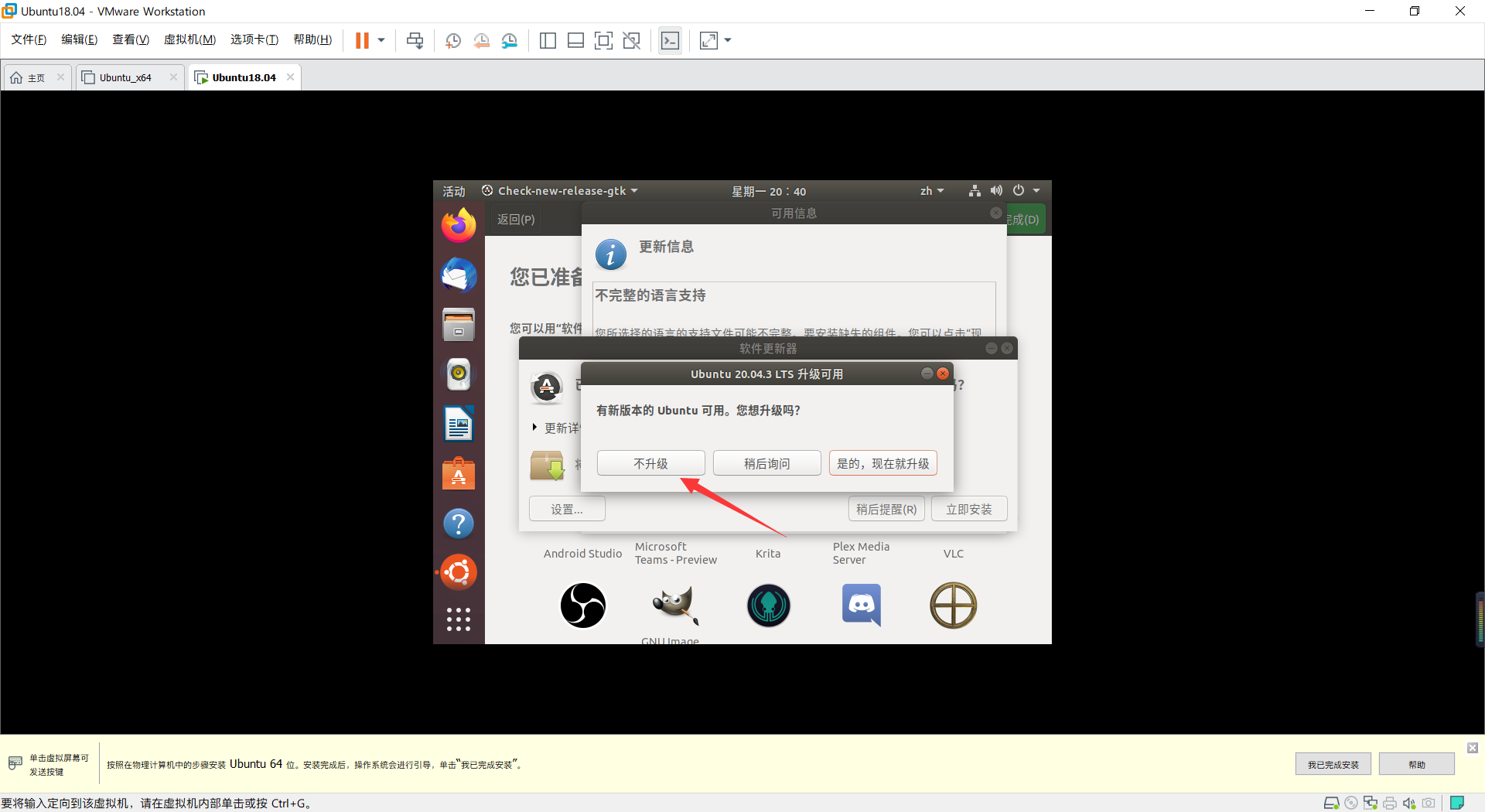
Task: Close the Ubuntu 20.04.3 LTS upgrade dialog
Action: [943, 374]
